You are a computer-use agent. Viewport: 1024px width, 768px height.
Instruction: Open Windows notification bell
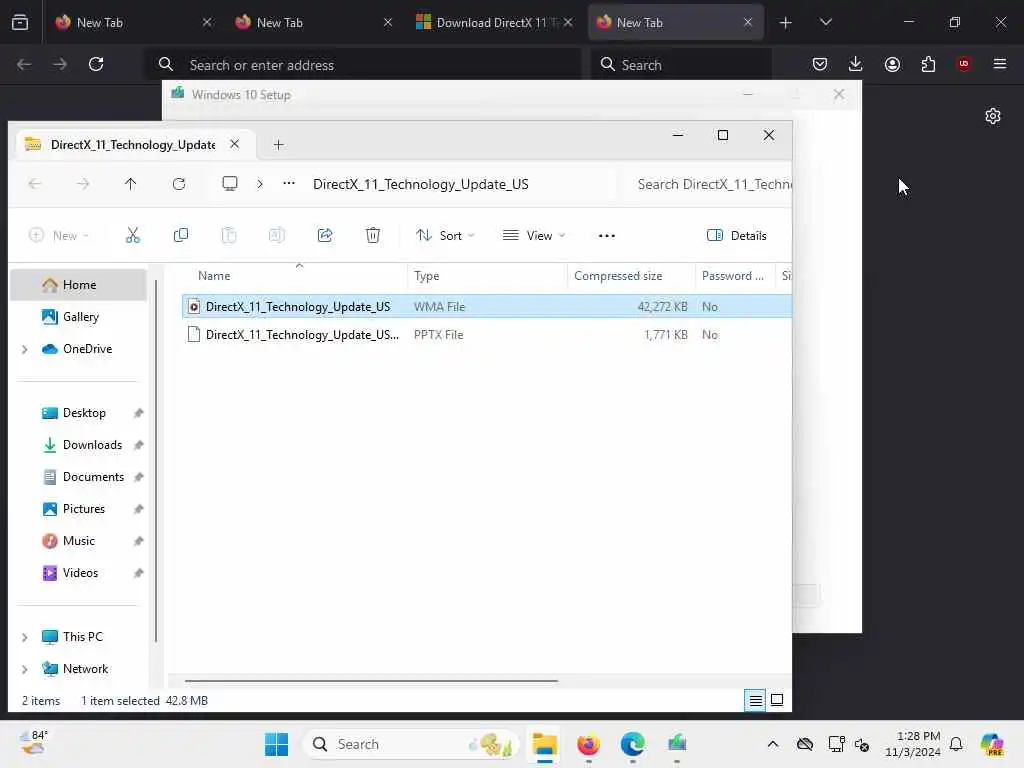pos(956,744)
